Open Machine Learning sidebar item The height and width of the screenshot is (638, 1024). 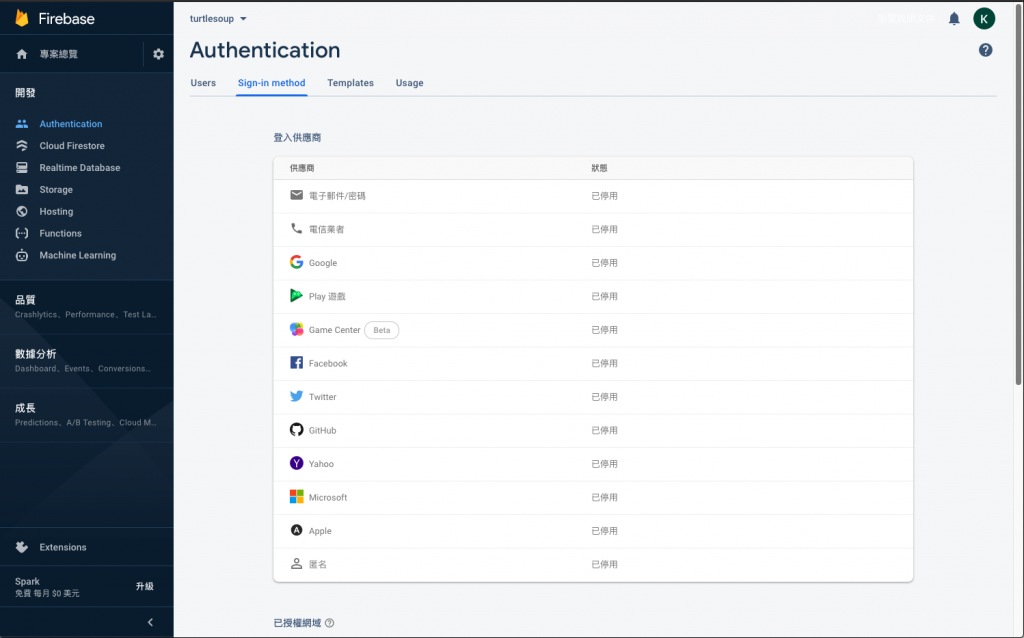77,256
